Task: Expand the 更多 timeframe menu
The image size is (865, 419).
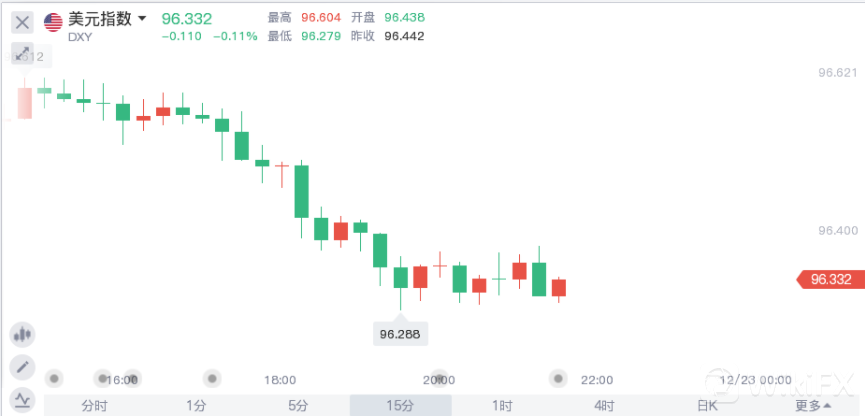Action: point(812,406)
